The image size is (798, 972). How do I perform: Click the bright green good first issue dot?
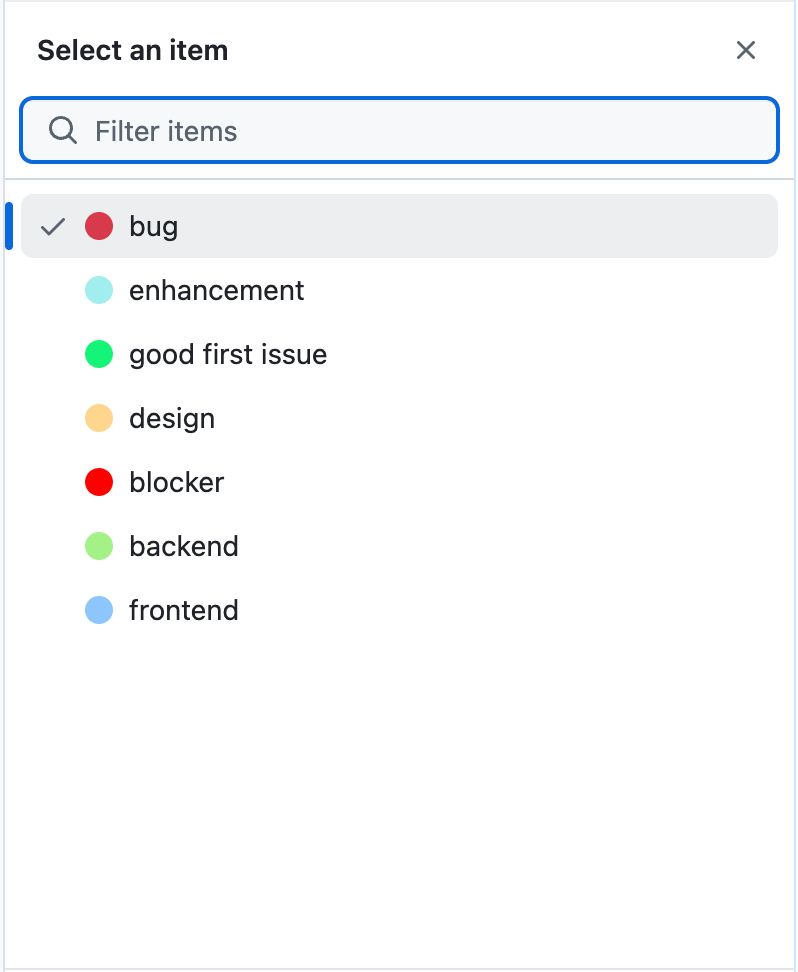(x=99, y=354)
